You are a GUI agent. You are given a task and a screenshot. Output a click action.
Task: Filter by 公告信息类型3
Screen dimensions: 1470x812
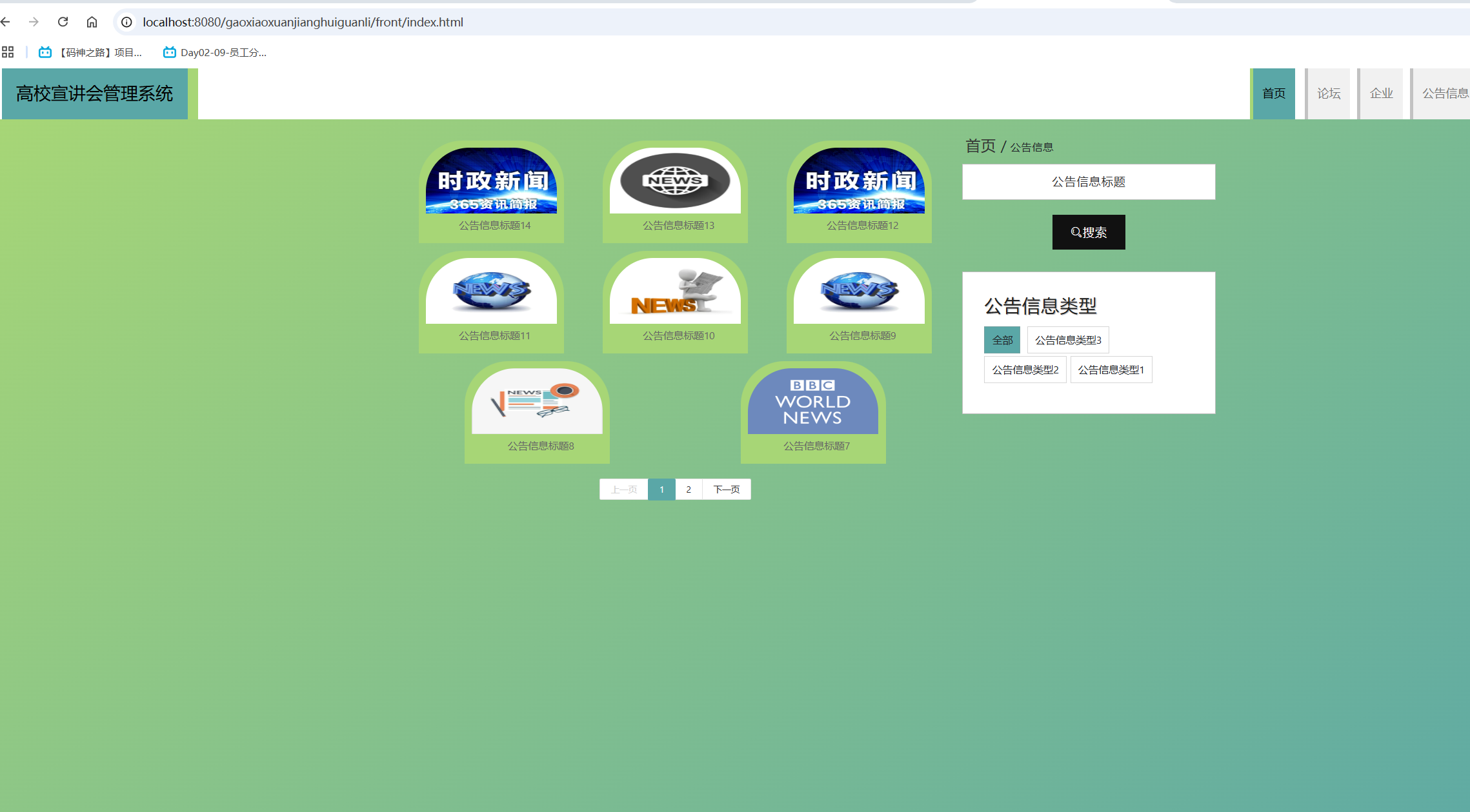pos(1068,340)
